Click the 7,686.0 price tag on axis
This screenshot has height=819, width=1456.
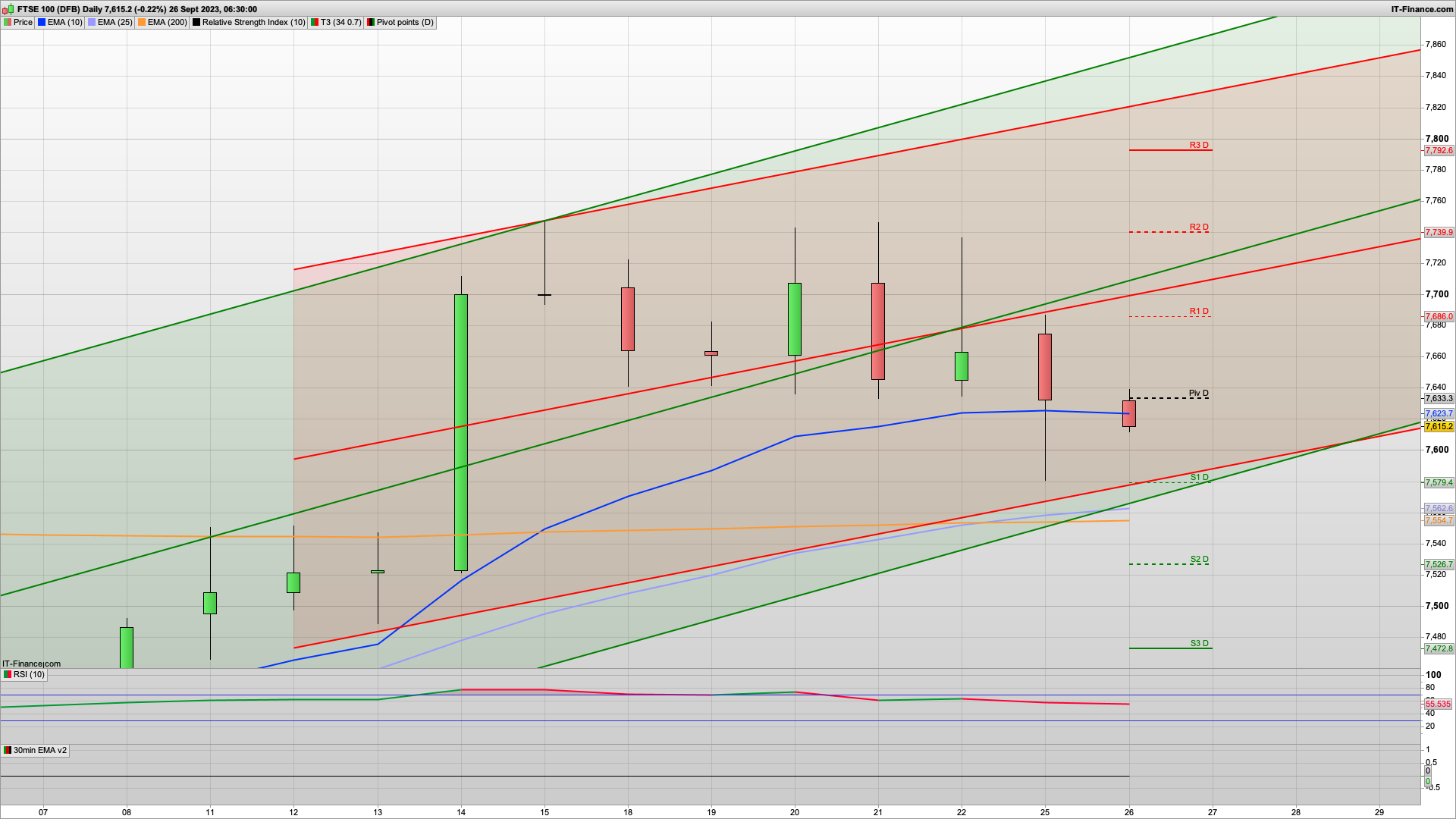pos(1439,316)
